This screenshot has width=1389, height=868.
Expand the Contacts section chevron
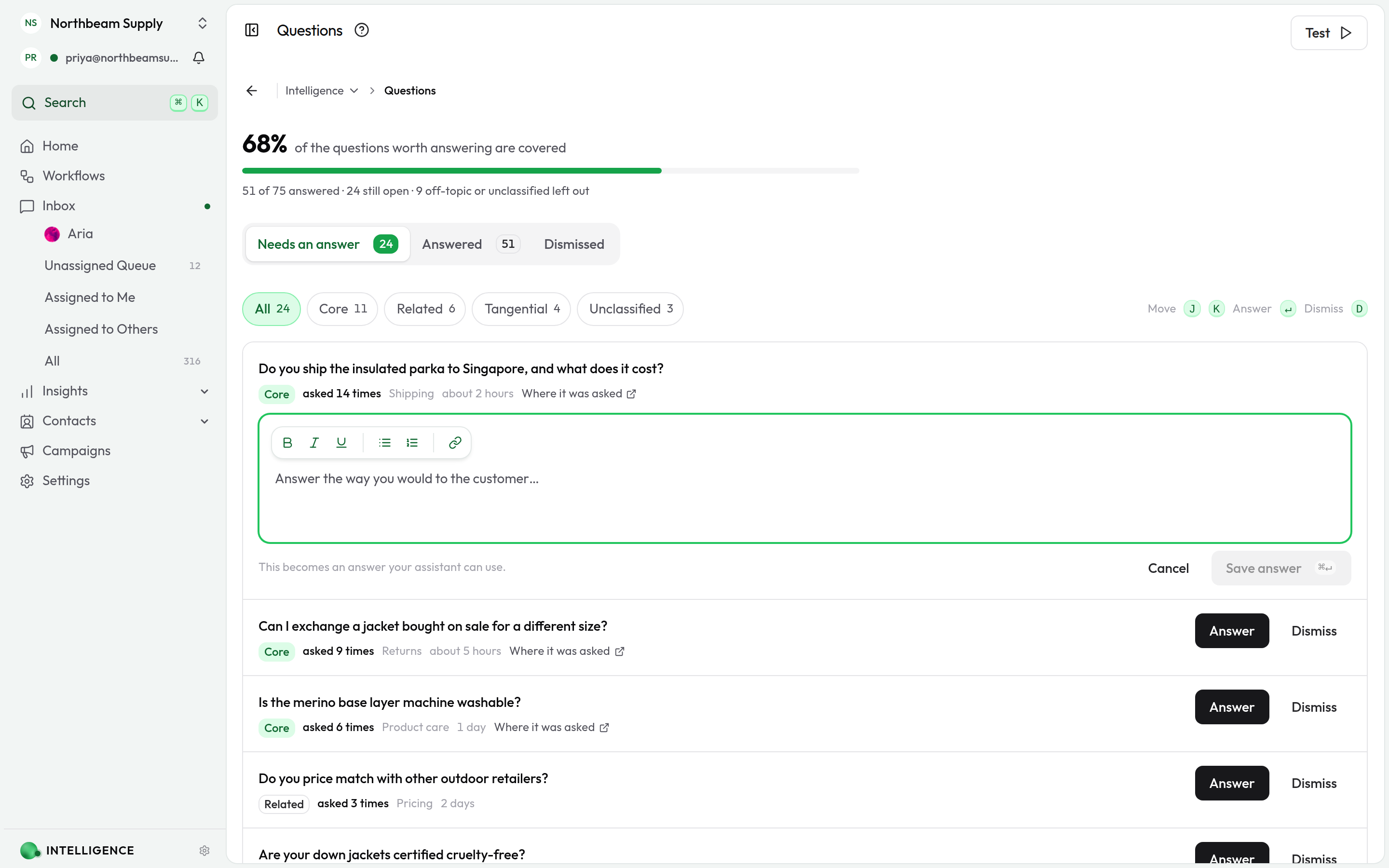click(x=204, y=421)
